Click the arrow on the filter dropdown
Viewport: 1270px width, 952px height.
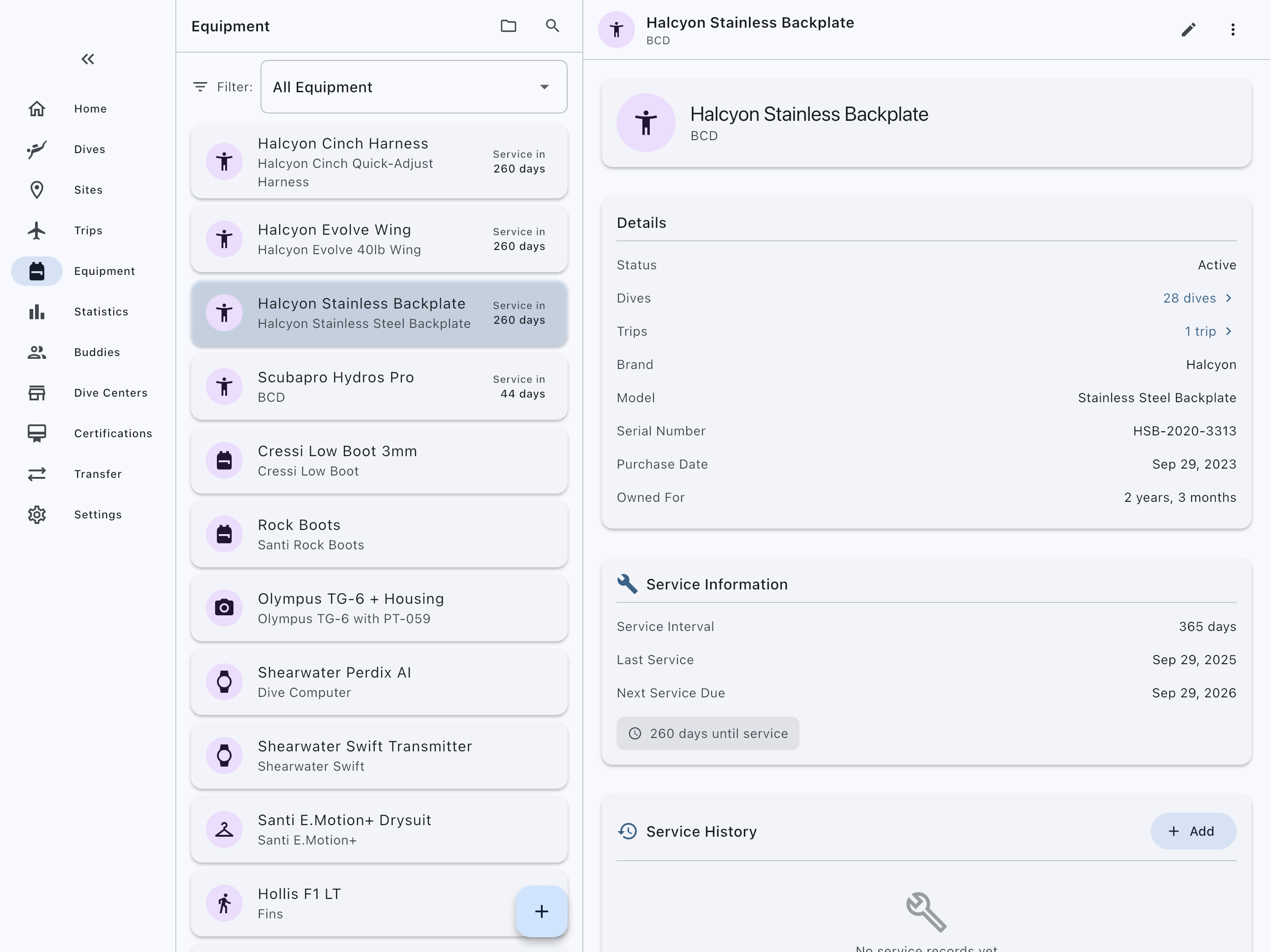pos(544,87)
